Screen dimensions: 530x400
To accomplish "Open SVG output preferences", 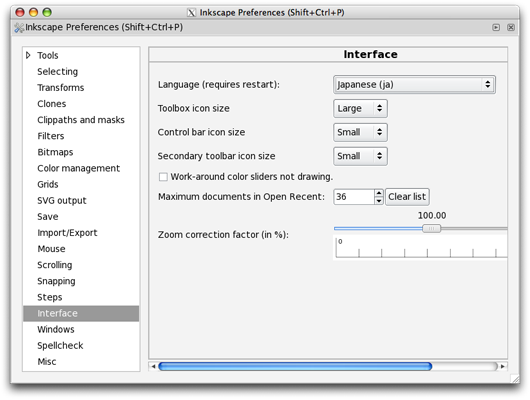I will click(x=62, y=201).
